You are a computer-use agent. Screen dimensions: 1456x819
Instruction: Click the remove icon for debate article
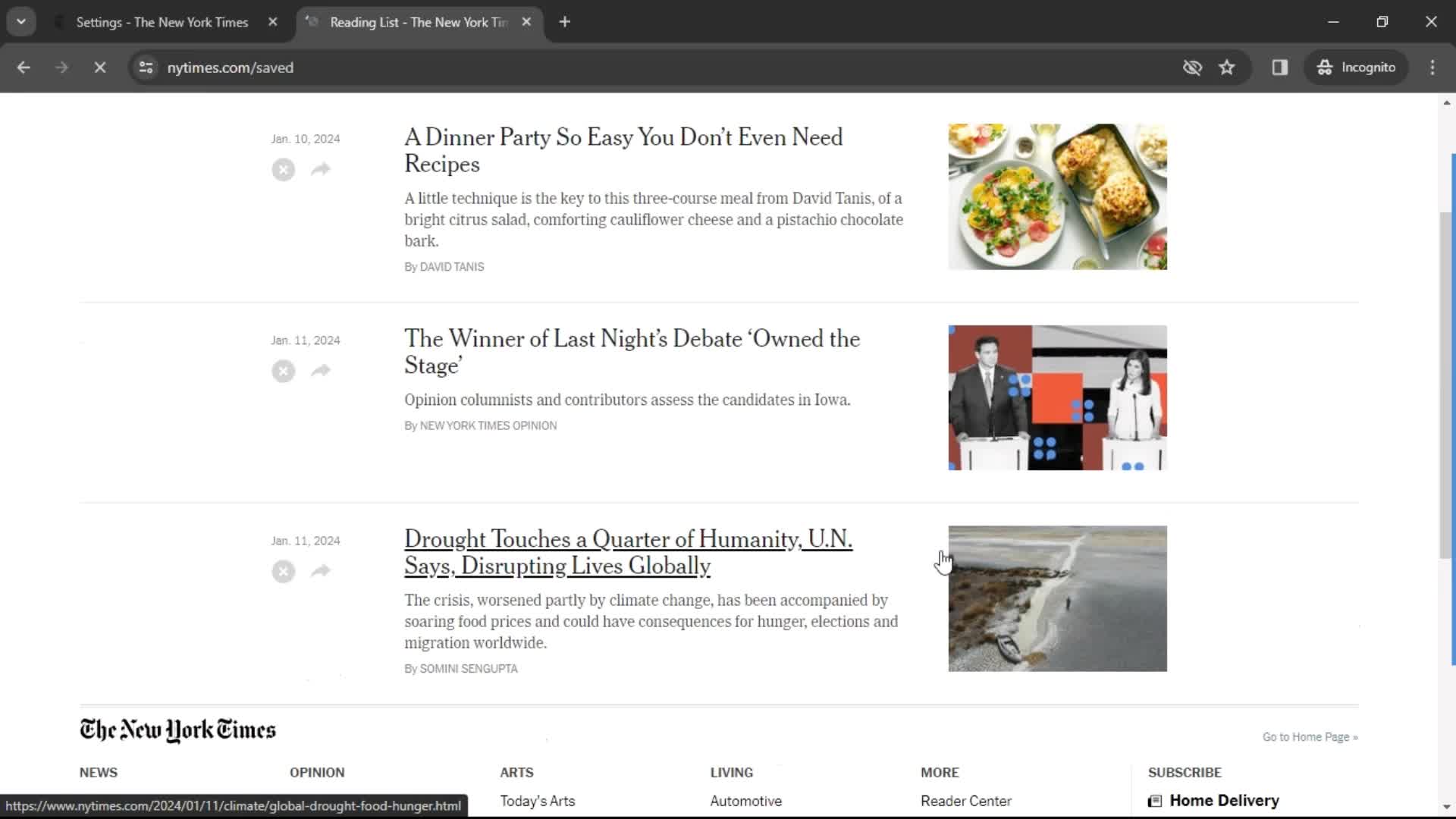pyautogui.click(x=283, y=371)
